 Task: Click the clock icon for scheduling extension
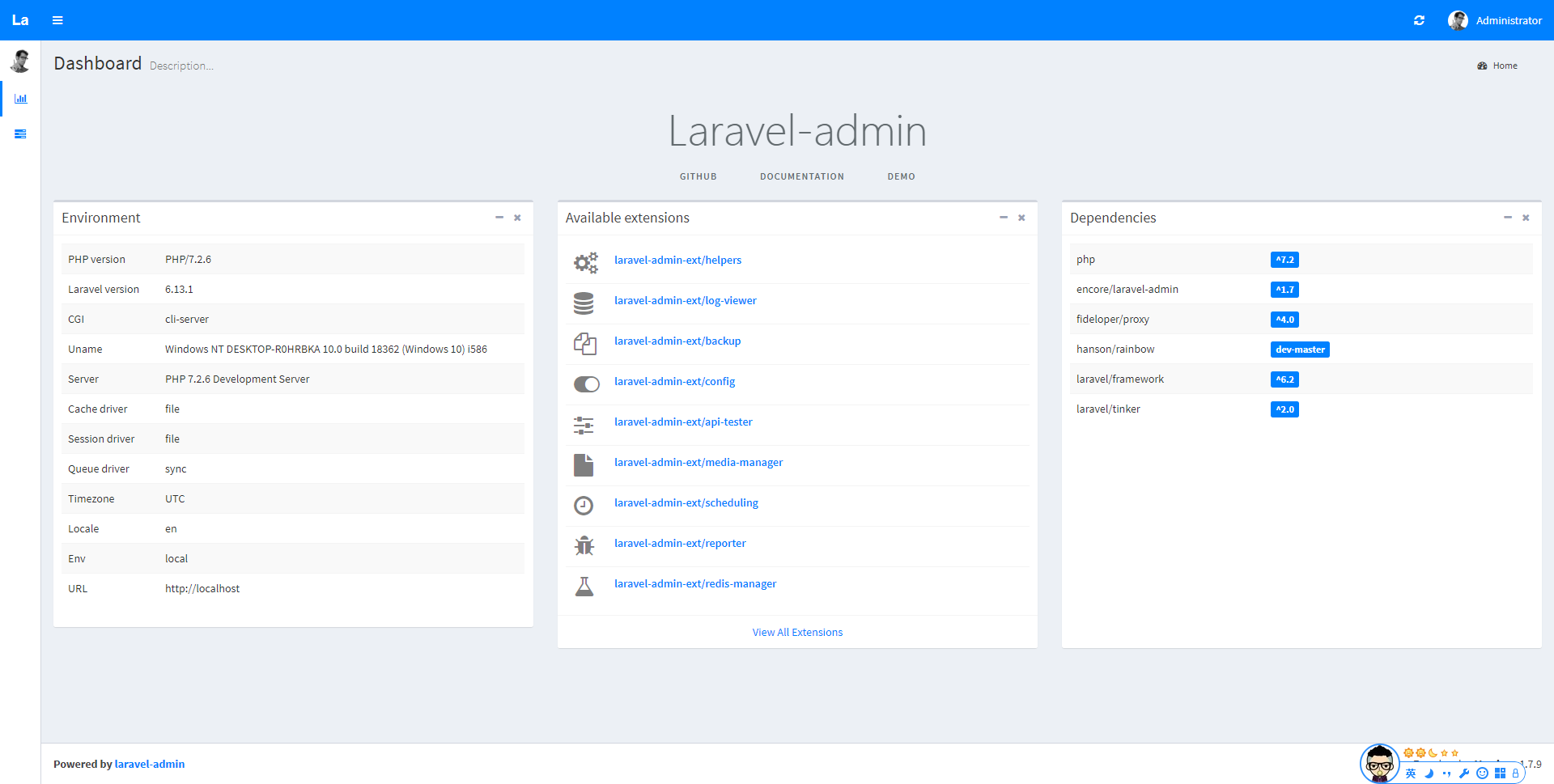(584, 505)
